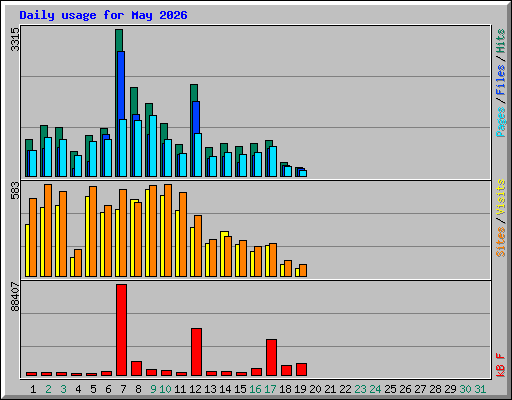Screen dimensions: 512x400
Task: Click the yellow Visits legend label
Action: [500, 197]
